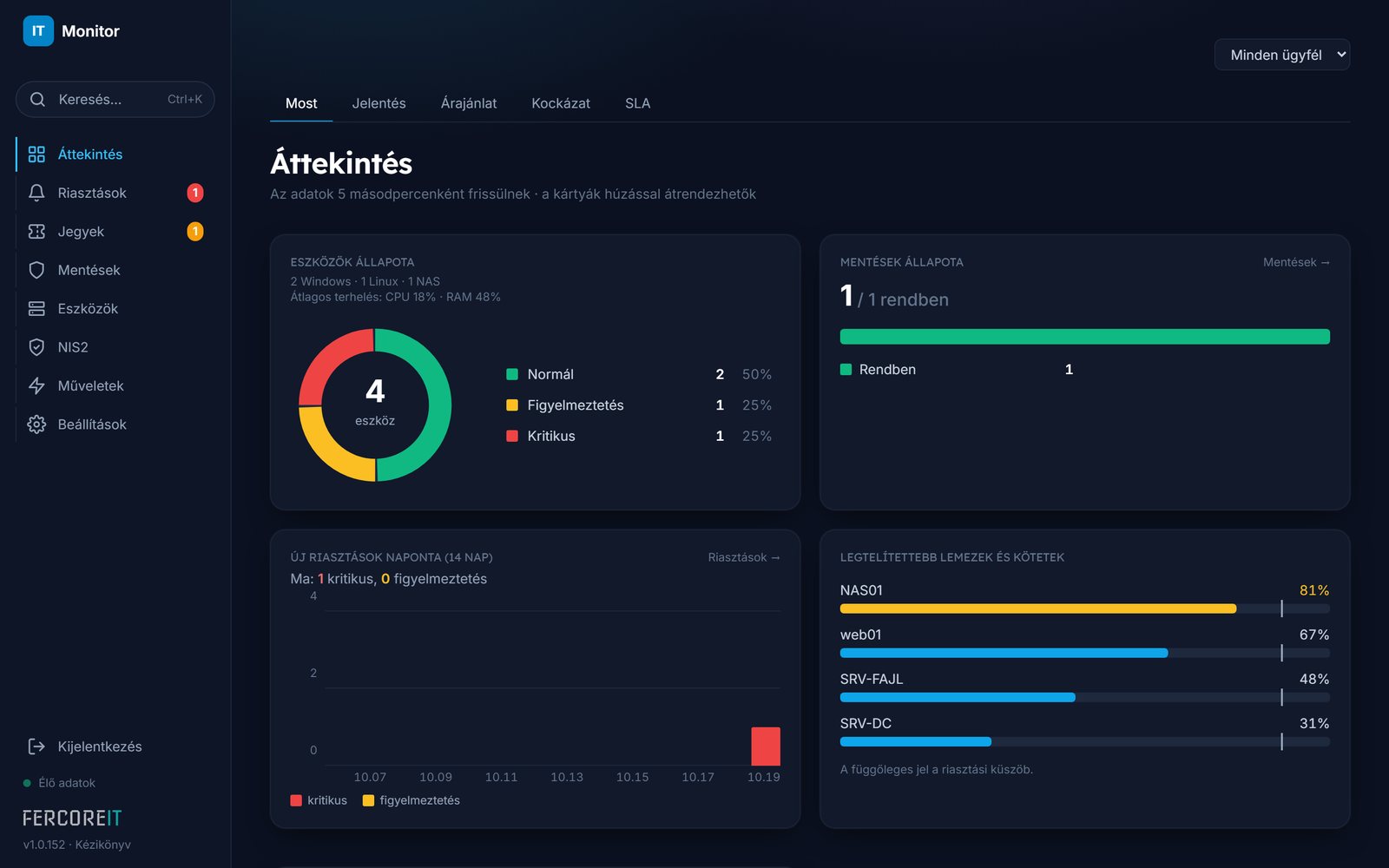The image size is (1389, 868).
Task: Click the Jegyek ticket icon
Action: [x=36, y=232]
